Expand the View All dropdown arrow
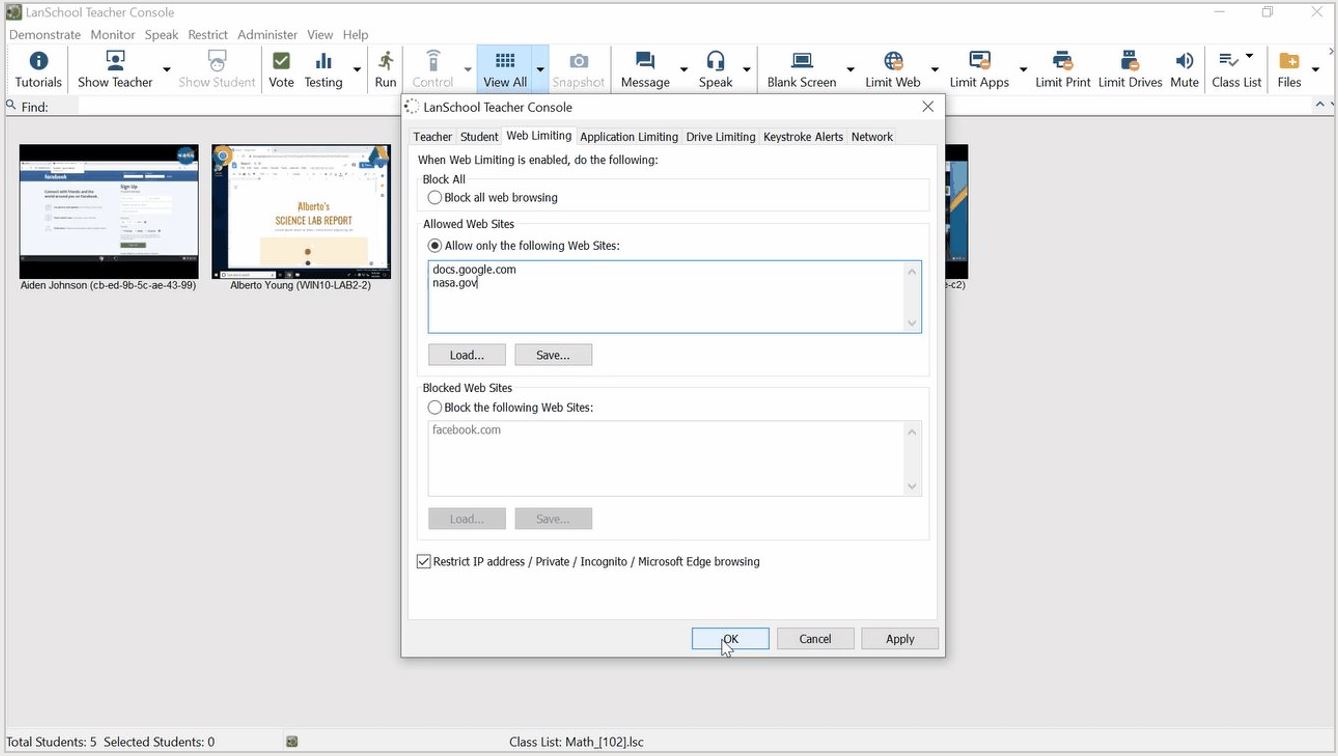This screenshot has height=756, width=1338. tap(540, 70)
